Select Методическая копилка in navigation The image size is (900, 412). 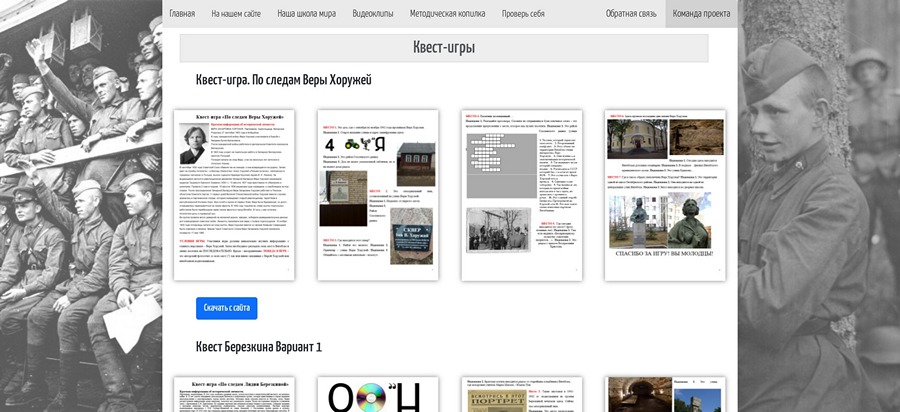(x=447, y=14)
